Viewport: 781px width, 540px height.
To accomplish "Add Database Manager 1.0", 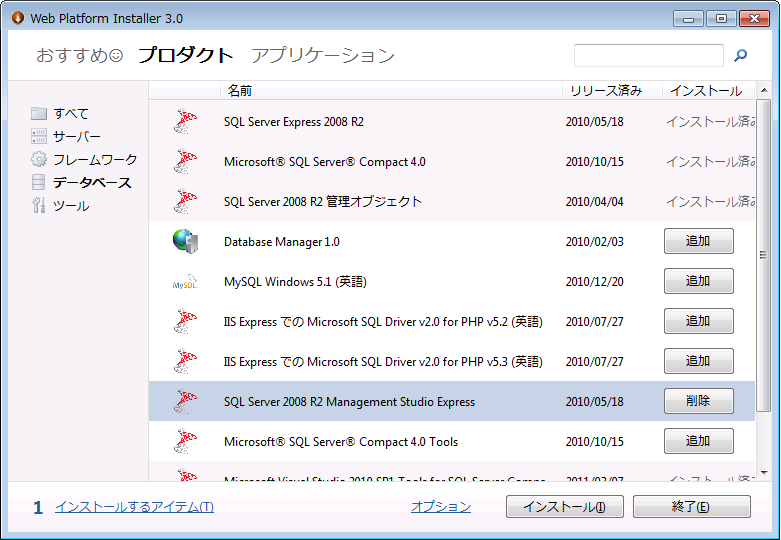I will point(698,241).
